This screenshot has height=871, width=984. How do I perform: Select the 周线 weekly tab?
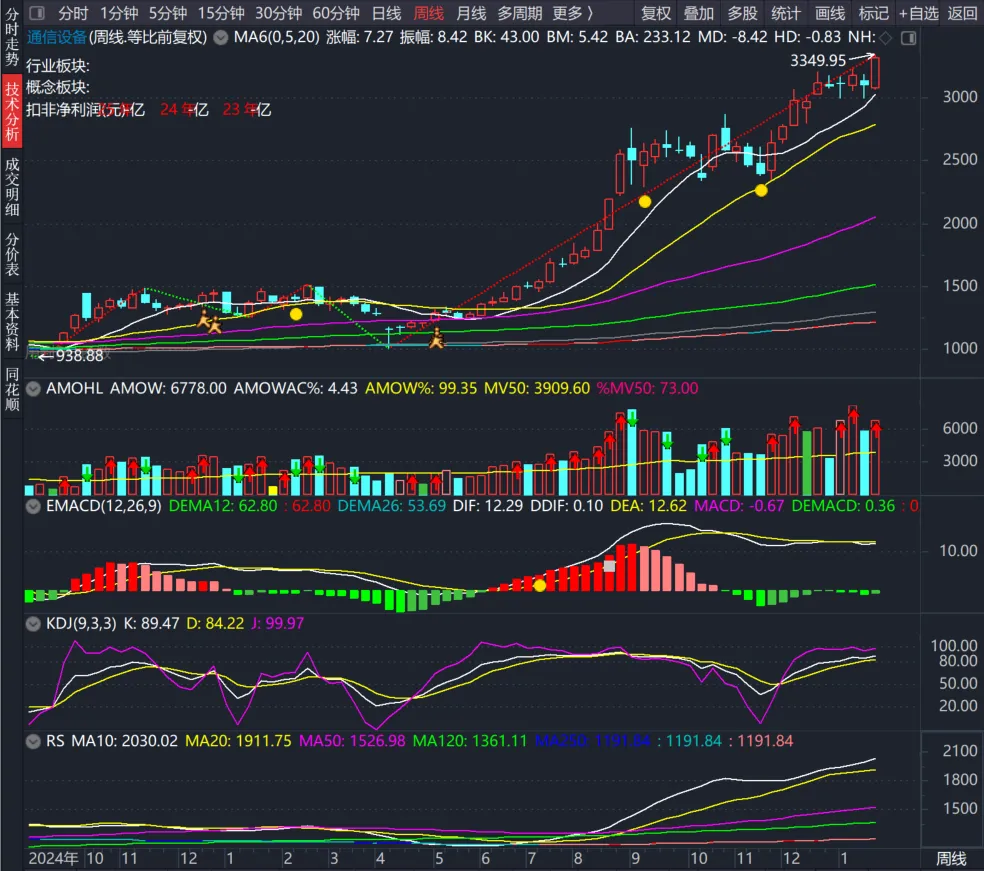tap(429, 13)
